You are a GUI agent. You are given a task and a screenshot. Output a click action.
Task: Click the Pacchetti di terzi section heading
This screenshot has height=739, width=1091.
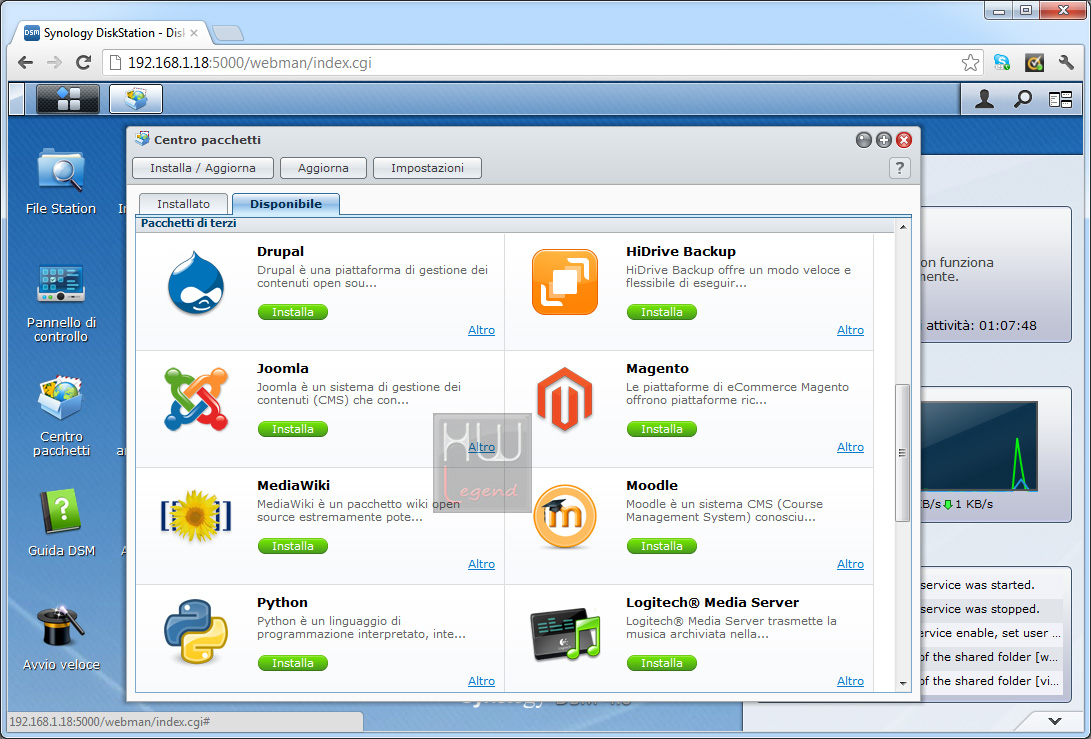click(189, 223)
